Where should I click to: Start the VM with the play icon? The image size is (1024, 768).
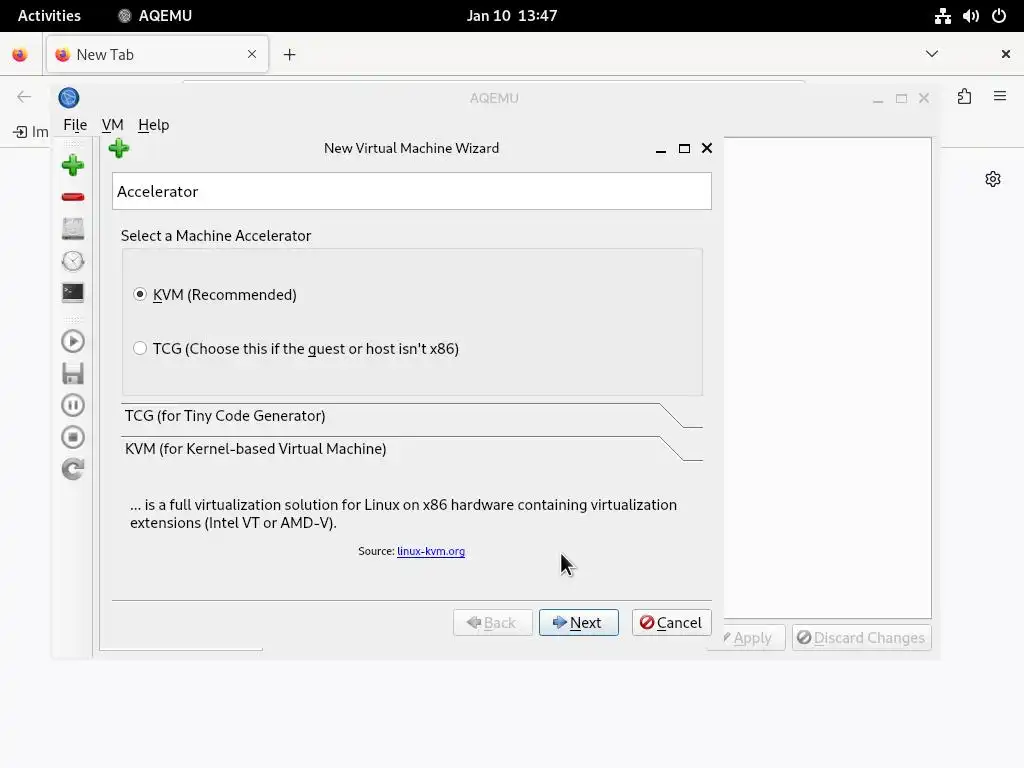tap(72, 341)
